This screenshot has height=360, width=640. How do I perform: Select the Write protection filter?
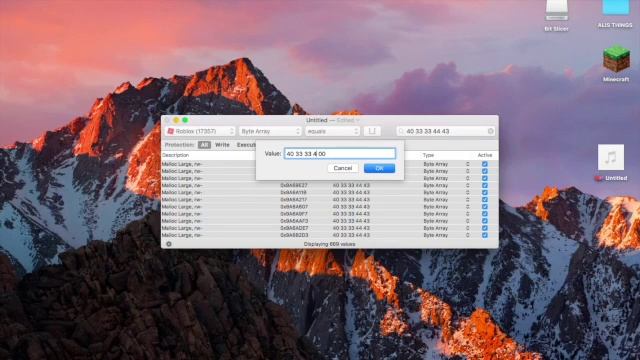coord(222,145)
